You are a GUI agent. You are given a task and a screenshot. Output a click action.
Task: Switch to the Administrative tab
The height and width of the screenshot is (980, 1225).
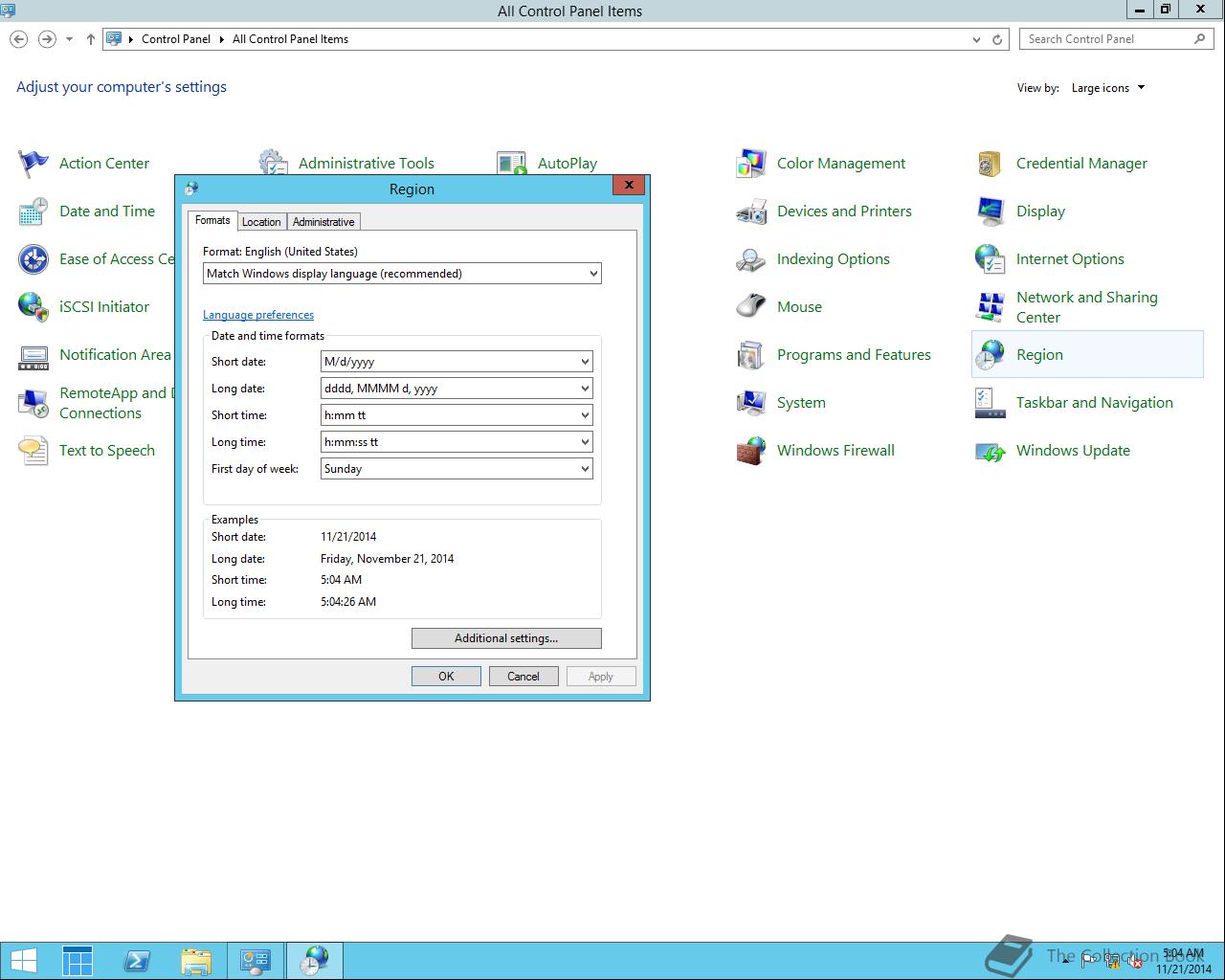(x=323, y=222)
